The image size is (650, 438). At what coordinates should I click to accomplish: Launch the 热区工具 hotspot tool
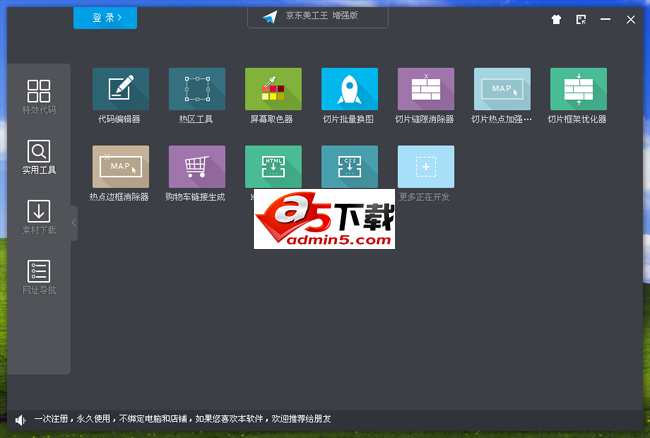tap(197, 89)
